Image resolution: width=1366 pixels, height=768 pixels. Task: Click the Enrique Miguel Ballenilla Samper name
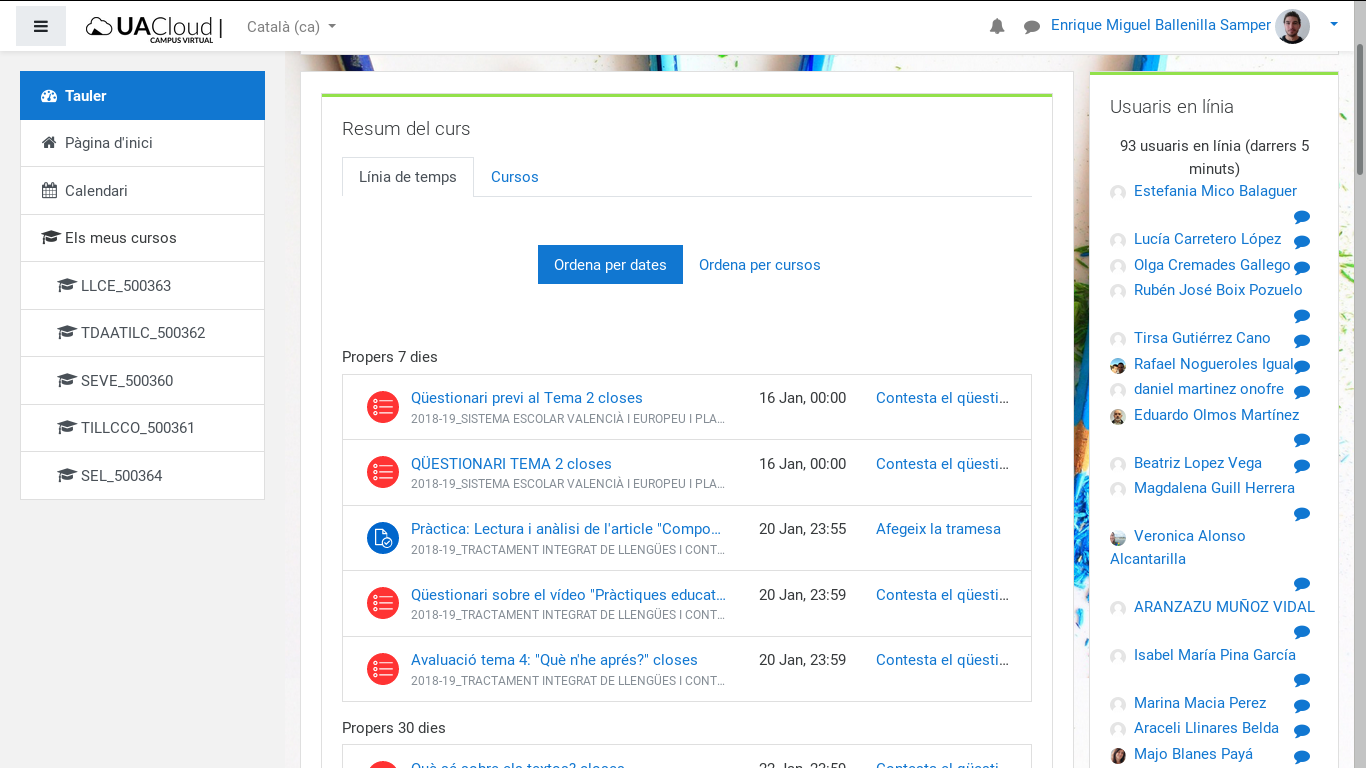[1160, 25]
